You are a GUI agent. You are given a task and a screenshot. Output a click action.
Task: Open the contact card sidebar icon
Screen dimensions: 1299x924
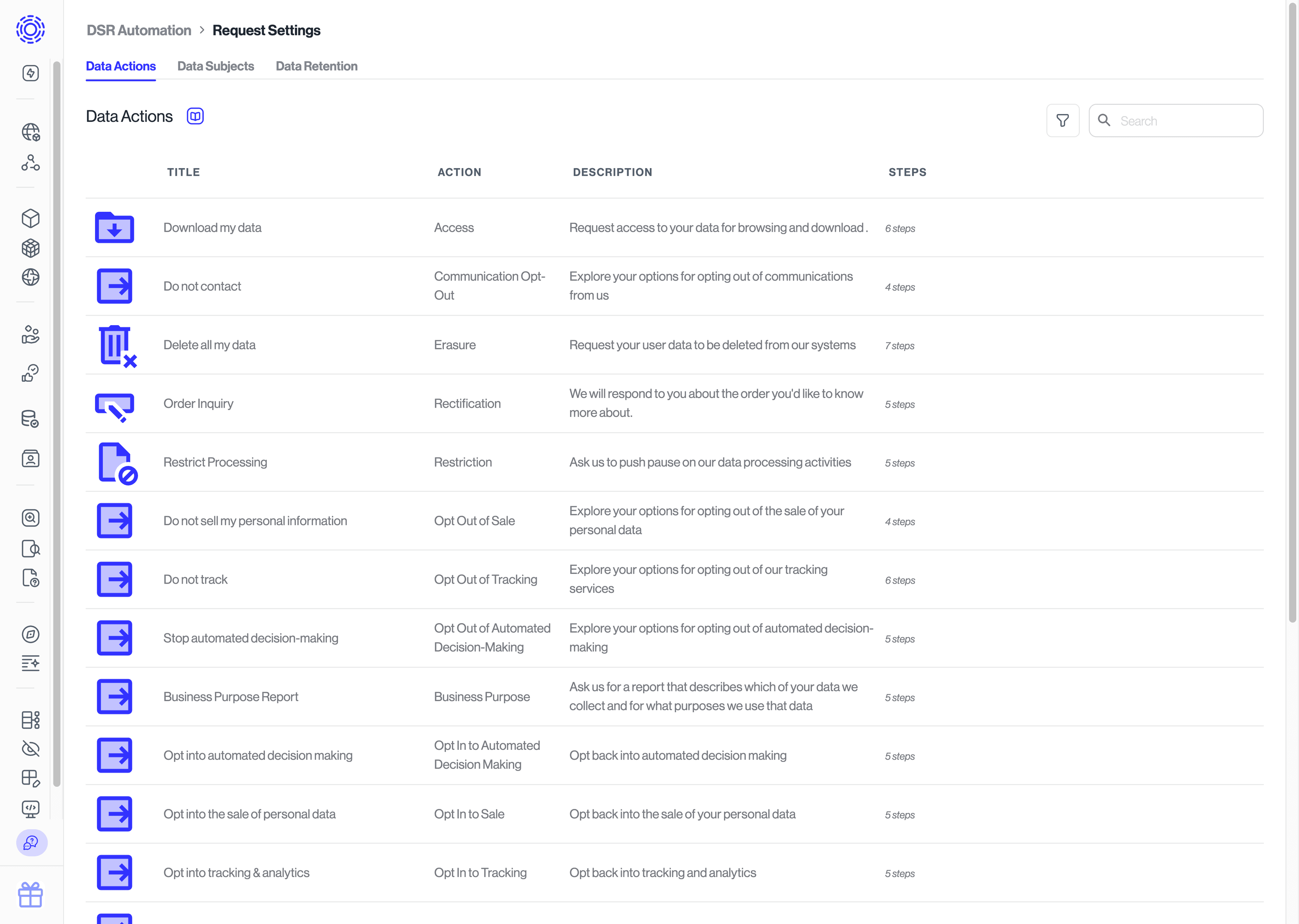(30, 458)
